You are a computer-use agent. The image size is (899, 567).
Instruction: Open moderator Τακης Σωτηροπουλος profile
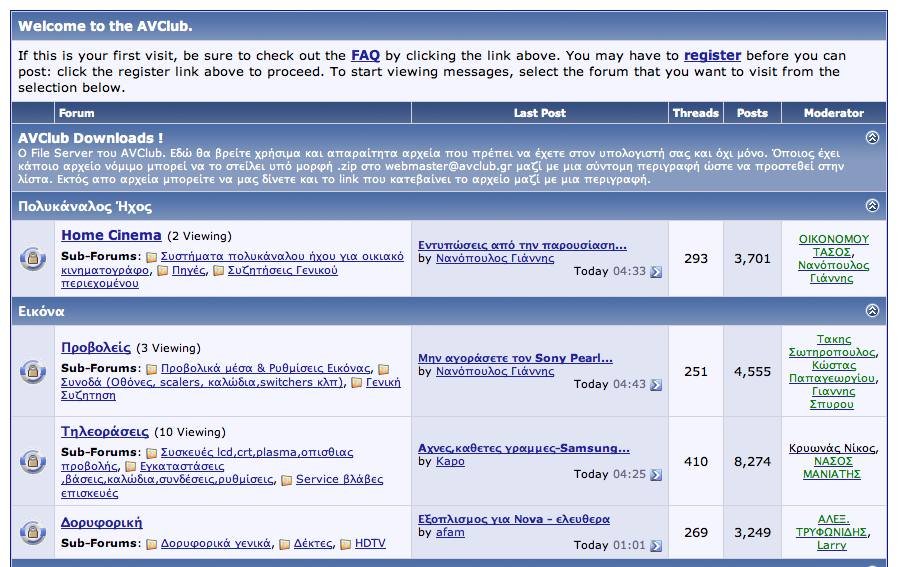click(832, 346)
